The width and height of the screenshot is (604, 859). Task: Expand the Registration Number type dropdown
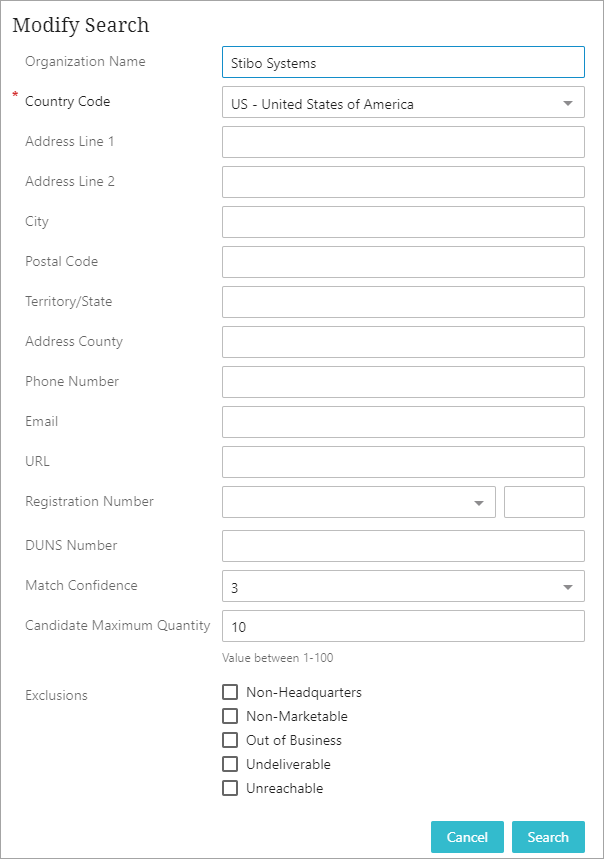point(359,502)
